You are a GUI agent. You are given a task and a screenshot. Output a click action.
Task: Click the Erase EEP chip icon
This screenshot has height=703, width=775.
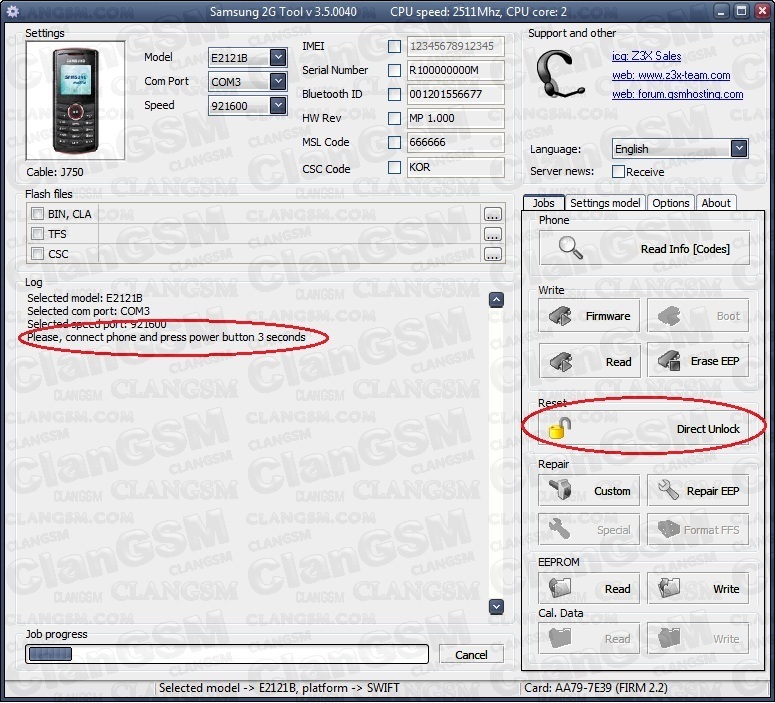(670, 361)
